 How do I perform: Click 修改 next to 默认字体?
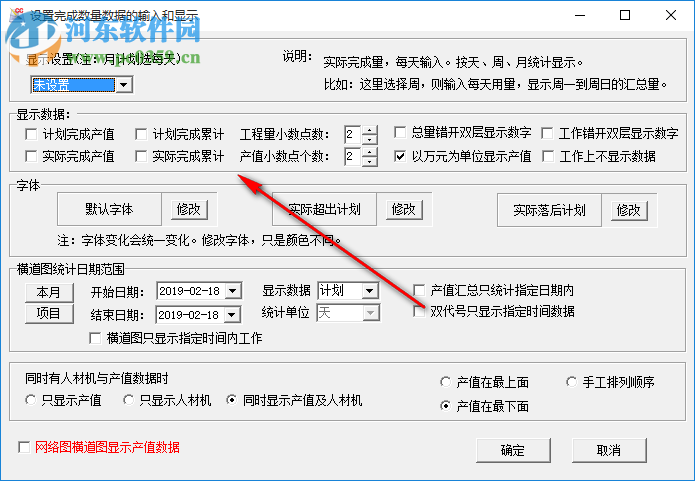pos(189,209)
